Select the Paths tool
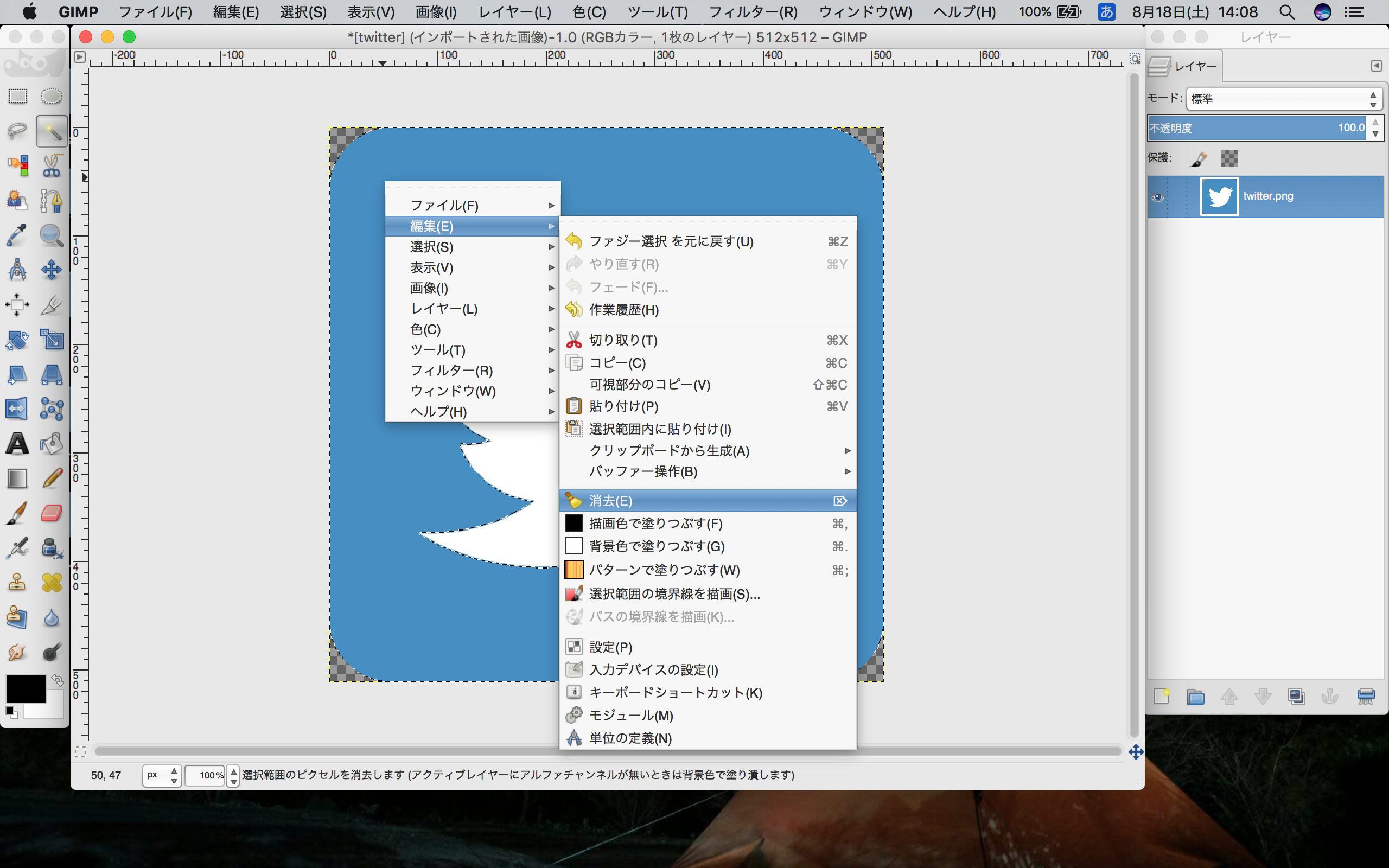This screenshot has height=868, width=1389. [51, 200]
